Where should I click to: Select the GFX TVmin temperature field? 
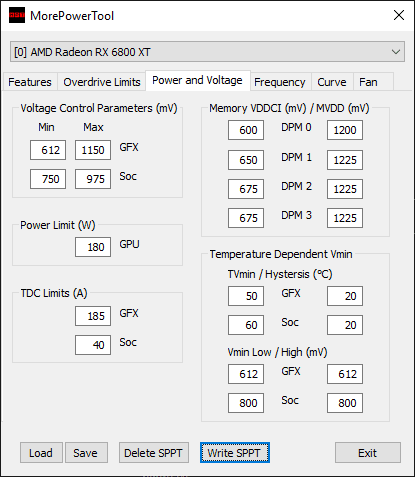pyautogui.click(x=246, y=296)
